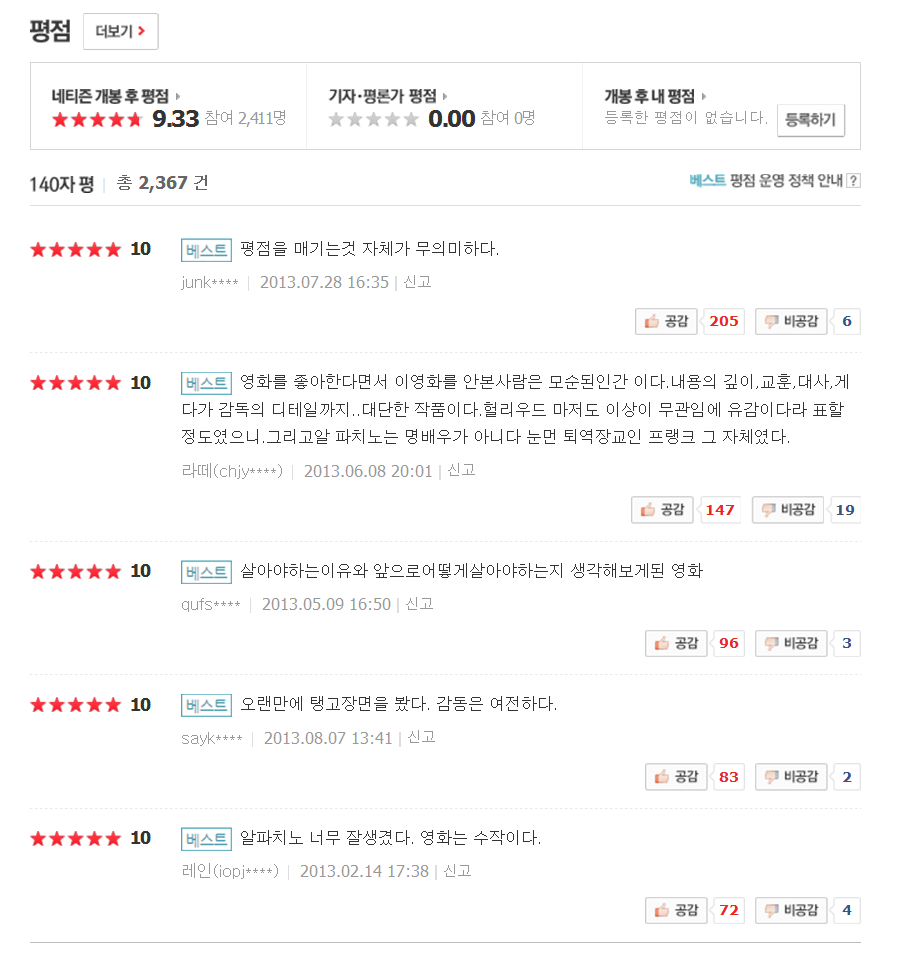Click 공감 thumbs-up on junk**** review
This screenshot has width=919, height=972.
tap(668, 321)
